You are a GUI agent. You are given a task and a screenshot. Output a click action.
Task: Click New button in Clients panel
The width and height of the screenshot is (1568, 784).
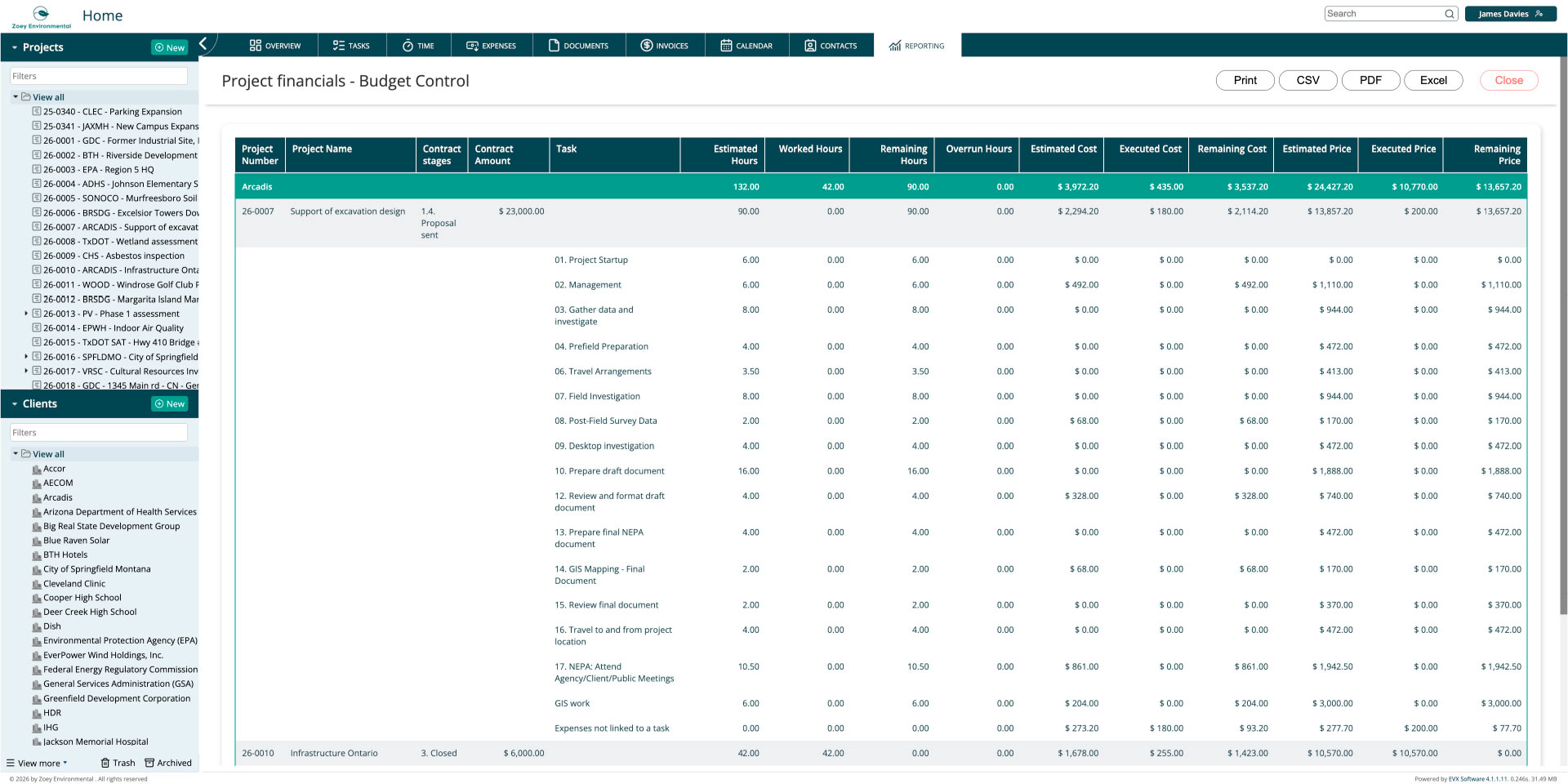[170, 404]
